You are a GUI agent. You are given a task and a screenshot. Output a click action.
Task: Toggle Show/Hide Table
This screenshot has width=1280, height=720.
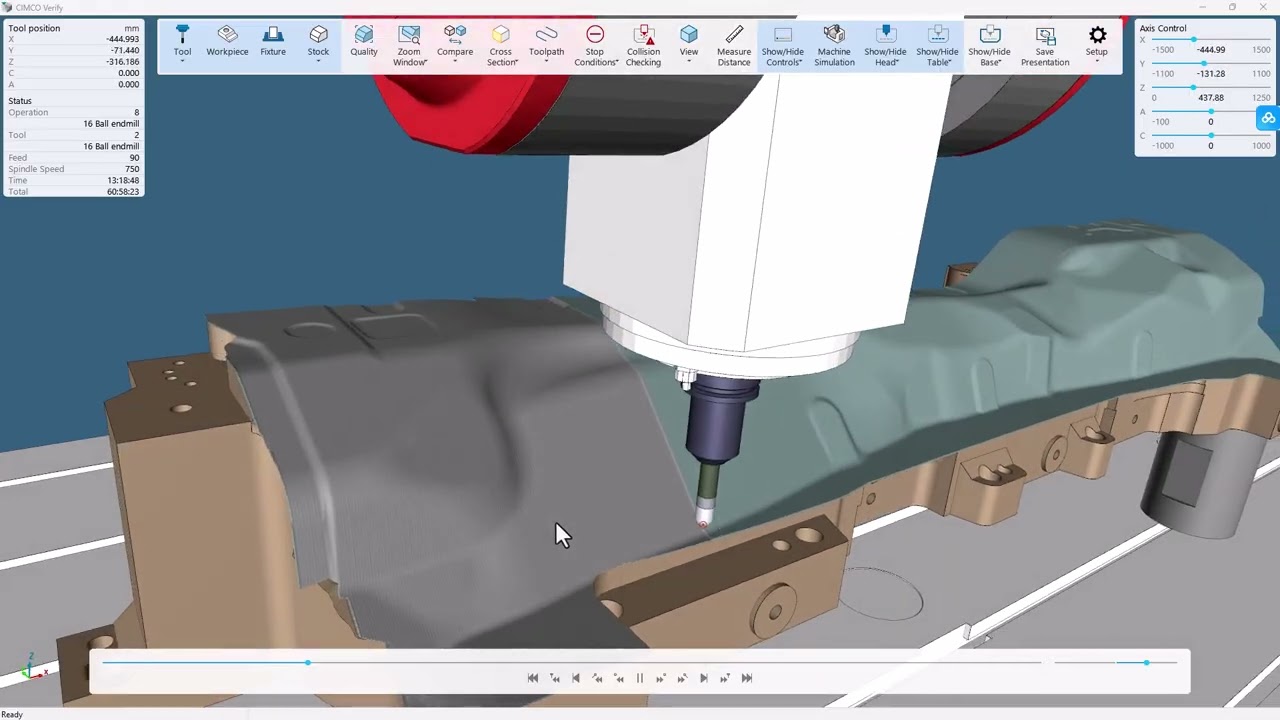pyautogui.click(x=937, y=46)
